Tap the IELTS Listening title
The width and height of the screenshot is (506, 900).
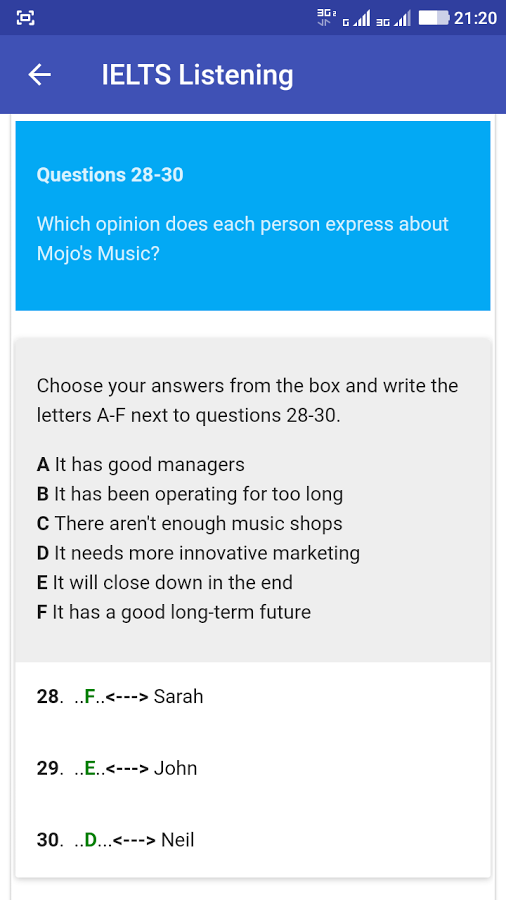(197, 75)
